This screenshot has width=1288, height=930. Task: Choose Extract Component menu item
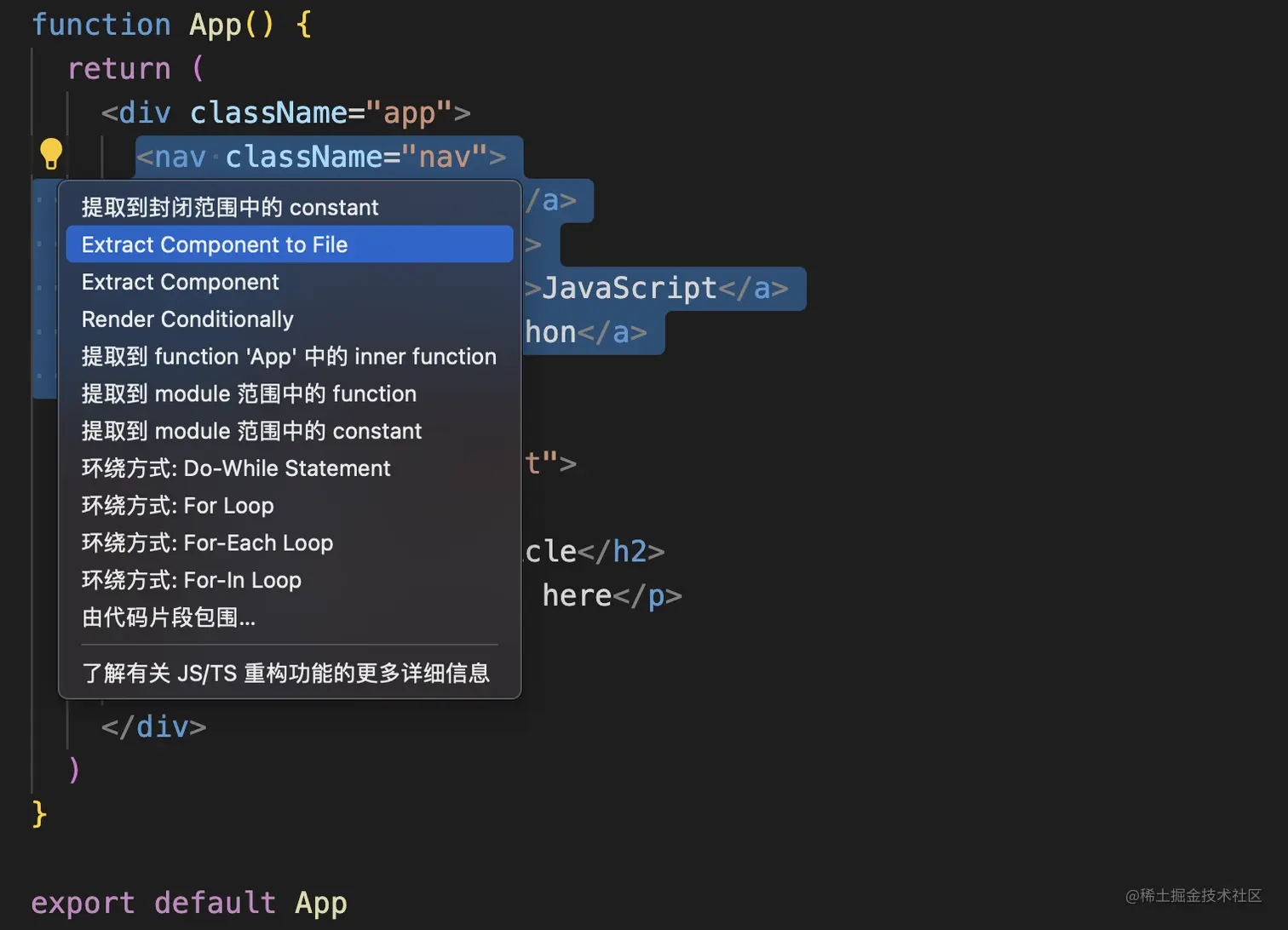(290, 282)
